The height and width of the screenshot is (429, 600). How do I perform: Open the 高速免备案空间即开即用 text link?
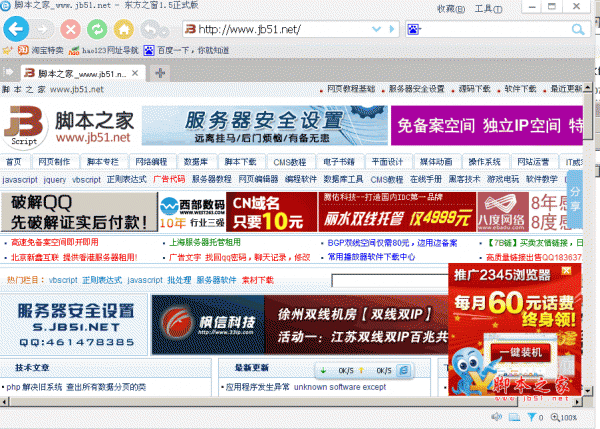coord(55,242)
